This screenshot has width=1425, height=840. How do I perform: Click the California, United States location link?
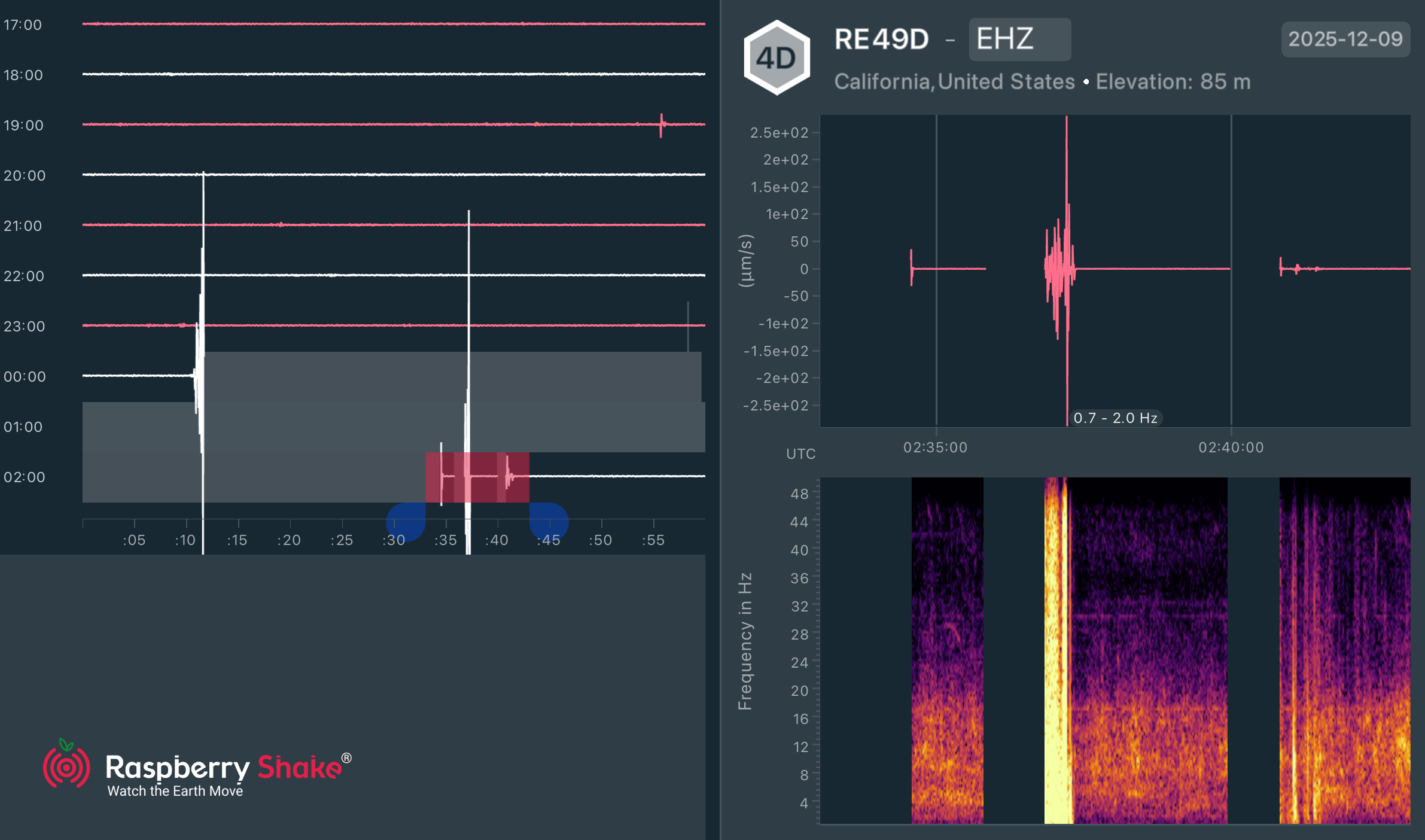click(955, 82)
